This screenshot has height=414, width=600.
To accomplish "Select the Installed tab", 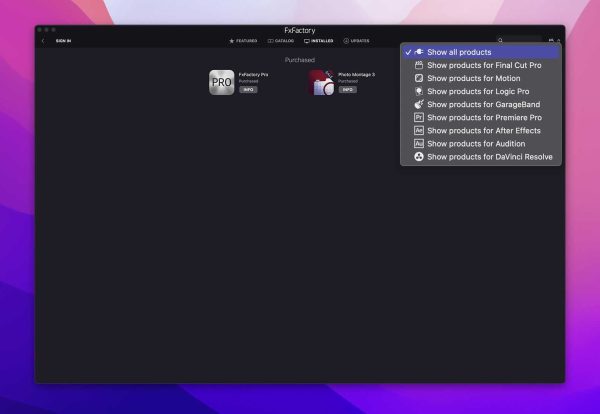I will [318, 41].
